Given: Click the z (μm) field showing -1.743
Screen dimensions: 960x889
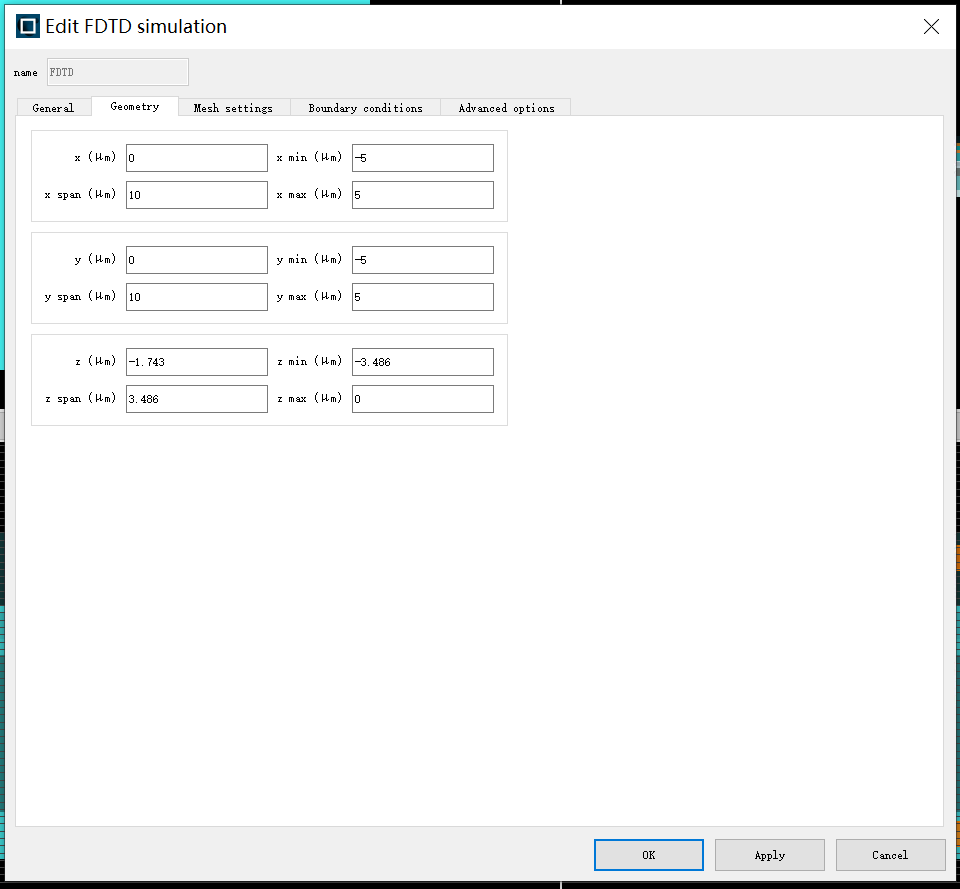Looking at the screenshot, I should (x=197, y=362).
